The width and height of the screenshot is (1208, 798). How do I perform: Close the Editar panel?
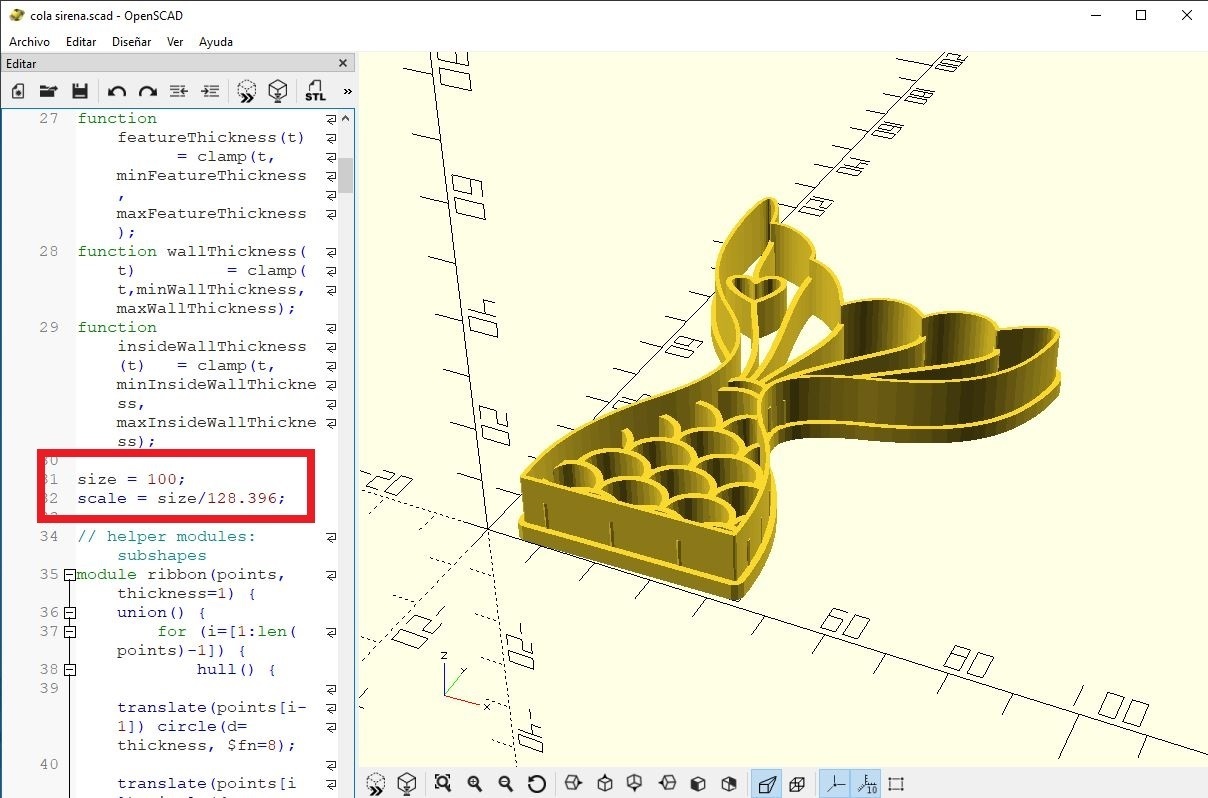(343, 63)
